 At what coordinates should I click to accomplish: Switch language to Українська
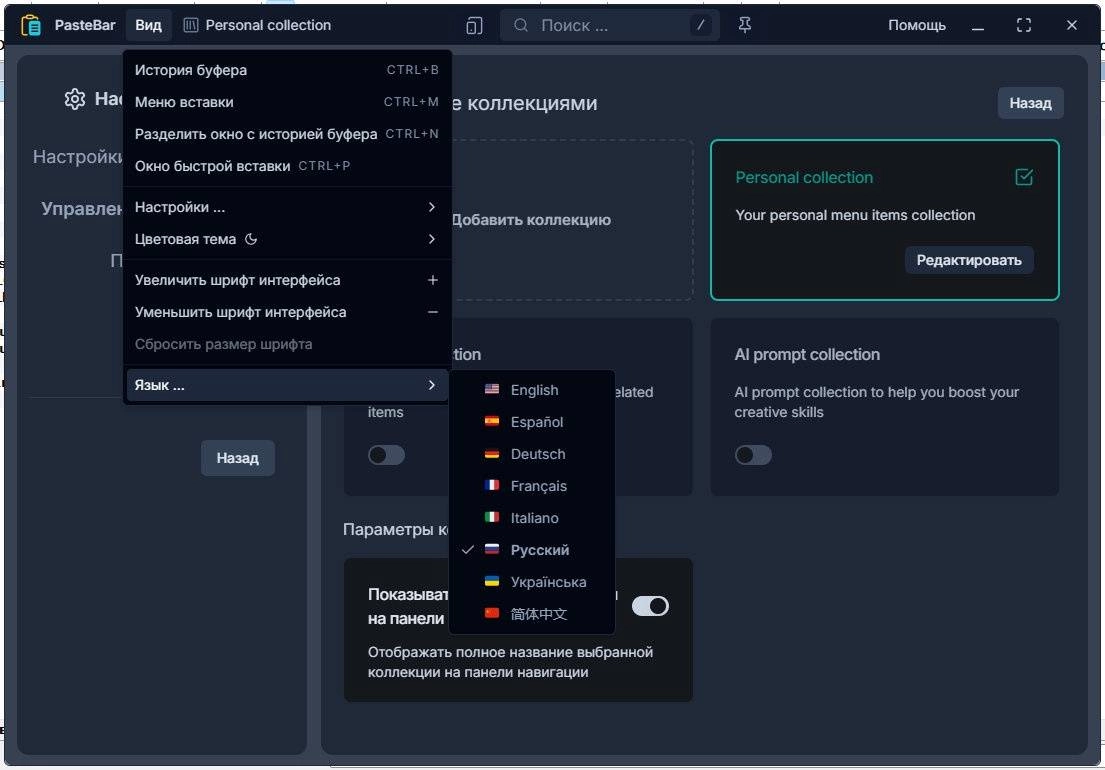pos(532,582)
